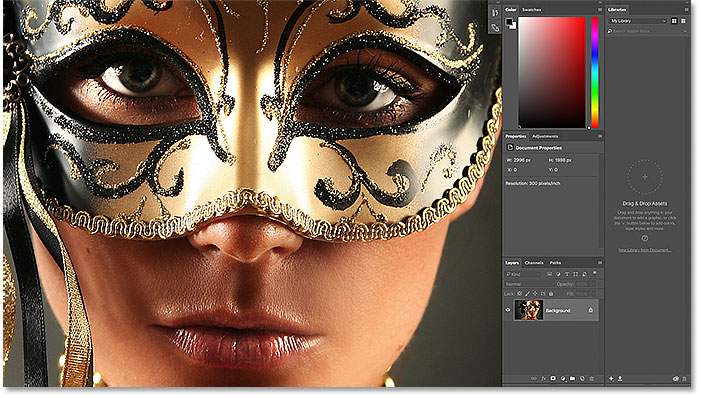
Task: Click the Add layer mask icon
Action: pyautogui.click(x=553, y=378)
